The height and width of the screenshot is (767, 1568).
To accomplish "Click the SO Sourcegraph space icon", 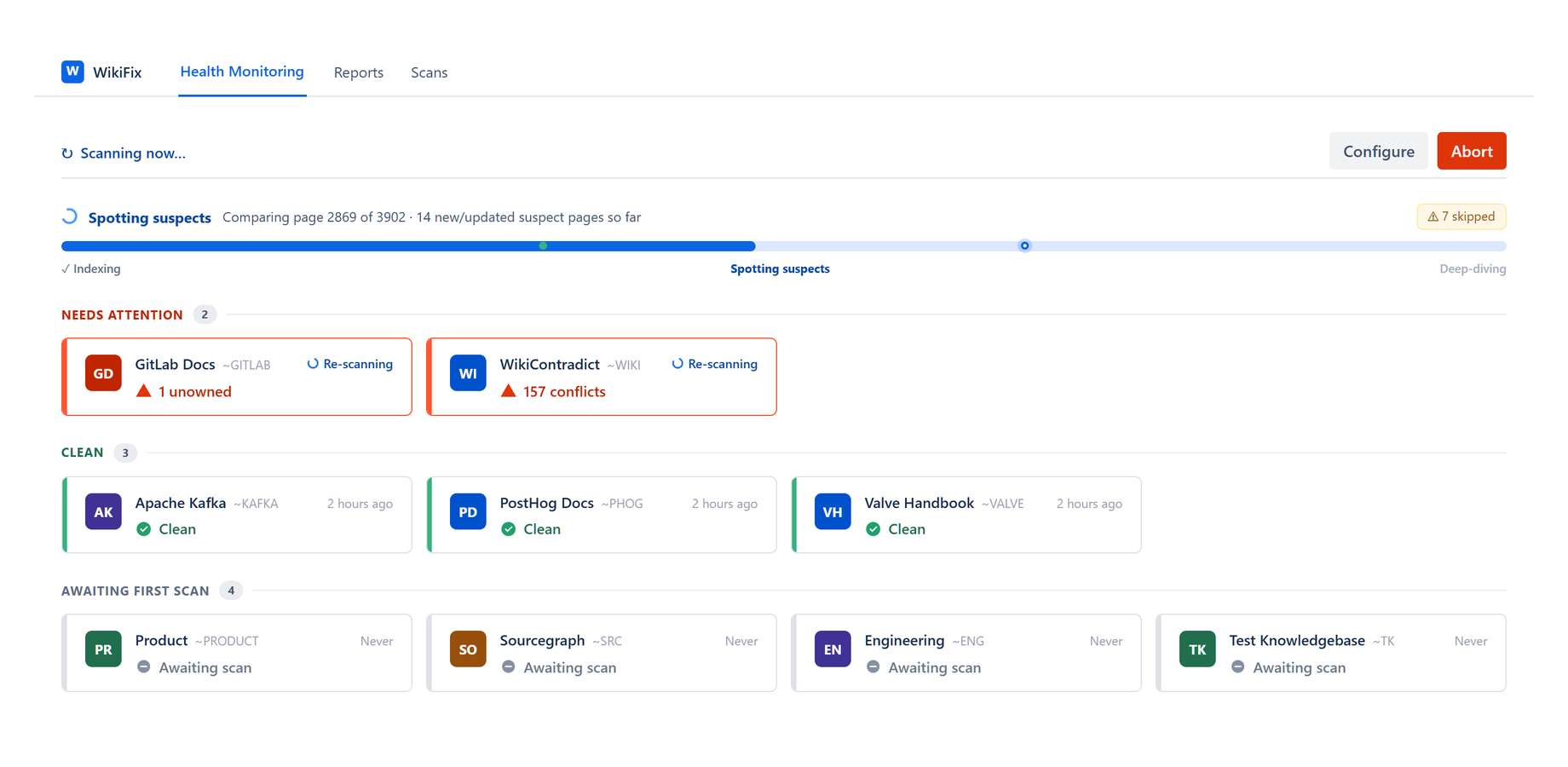I will [468, 649].
